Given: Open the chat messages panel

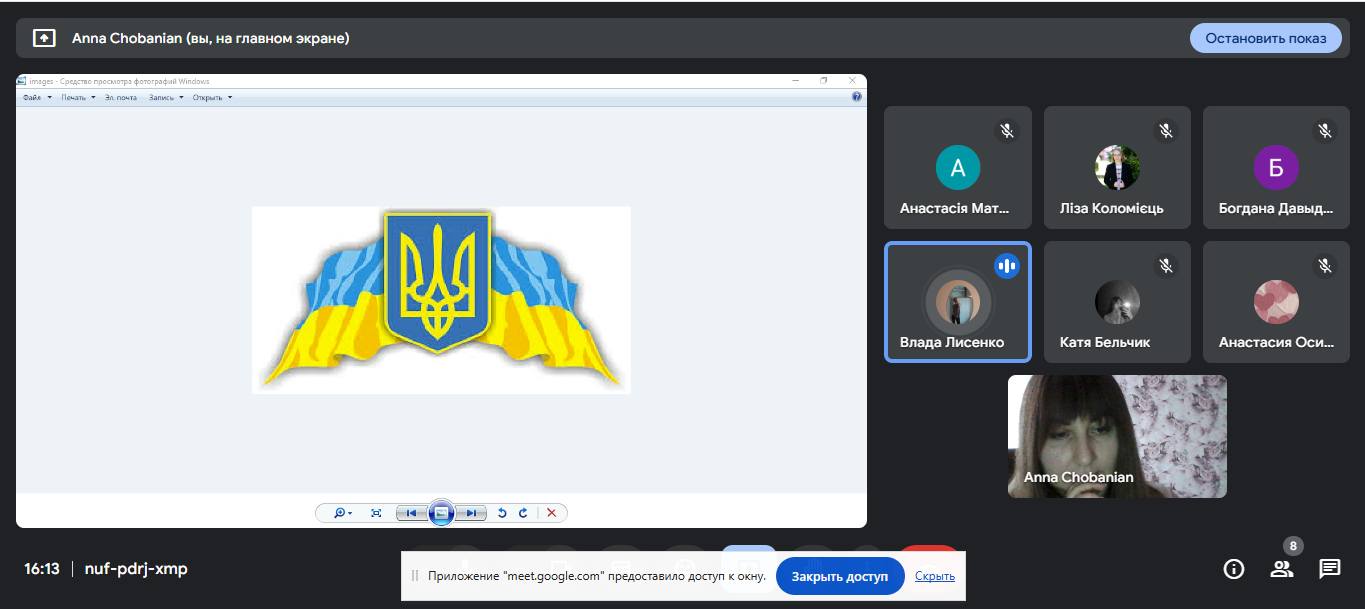Looking at the screenshot, I should [1329, 569].
